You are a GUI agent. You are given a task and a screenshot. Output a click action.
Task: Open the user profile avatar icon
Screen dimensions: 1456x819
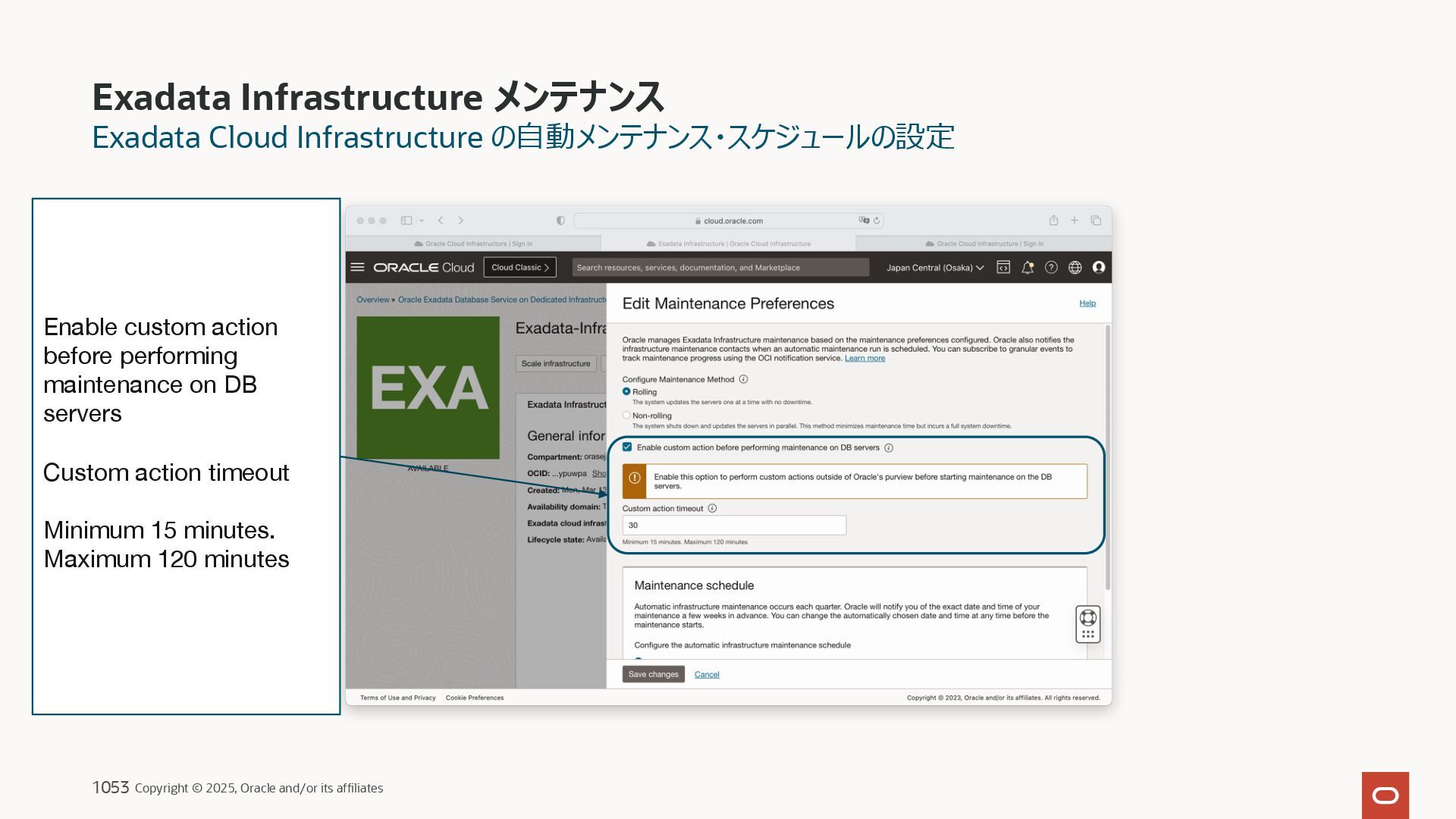coord(1099,268)
